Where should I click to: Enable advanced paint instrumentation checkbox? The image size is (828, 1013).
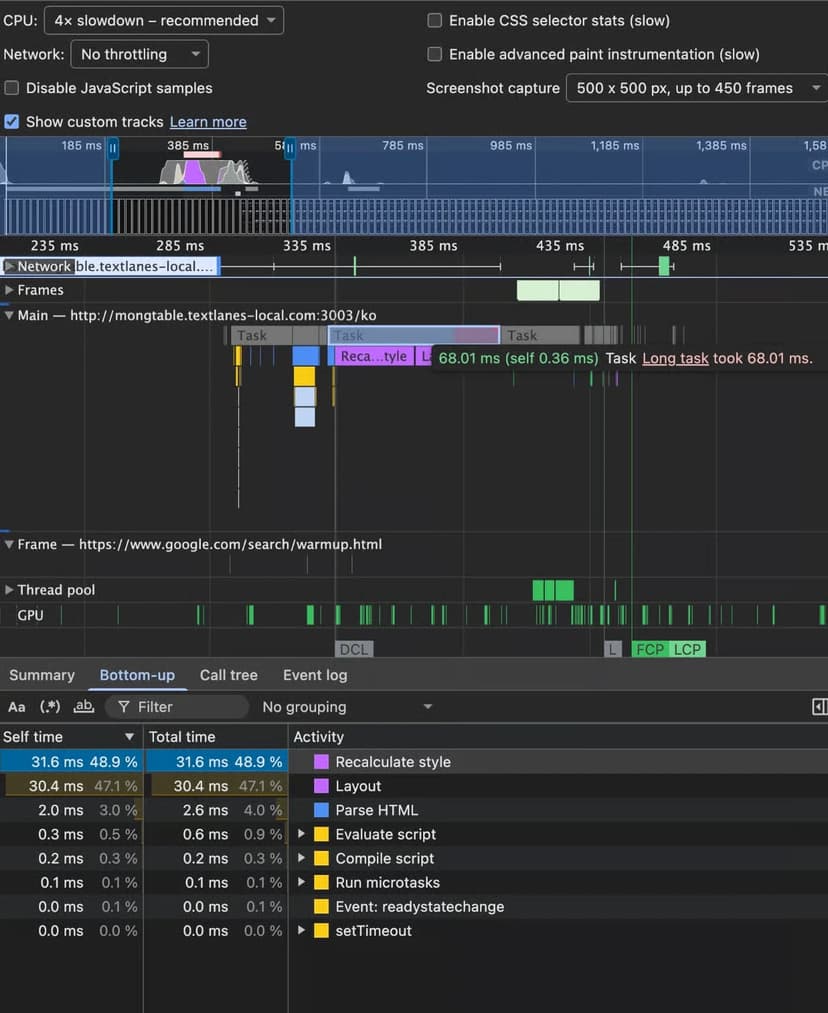tap(435, 54)
